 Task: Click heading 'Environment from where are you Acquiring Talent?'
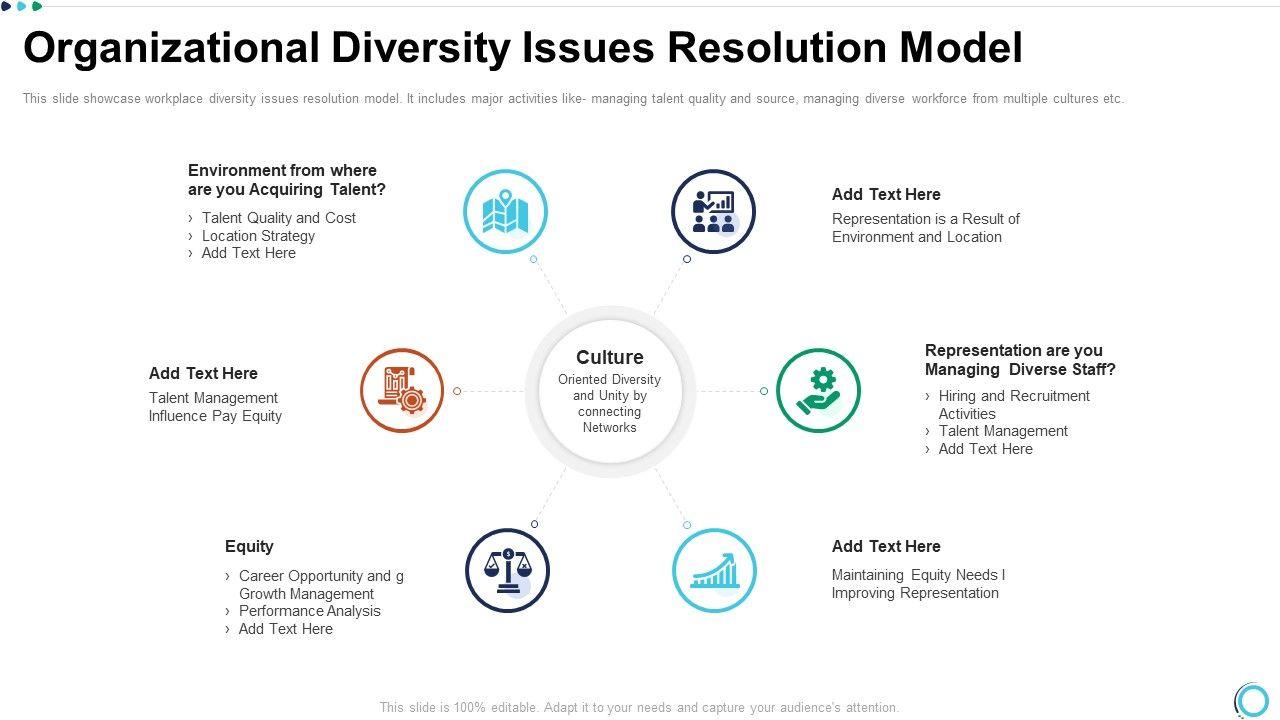(x=287, y=180)
